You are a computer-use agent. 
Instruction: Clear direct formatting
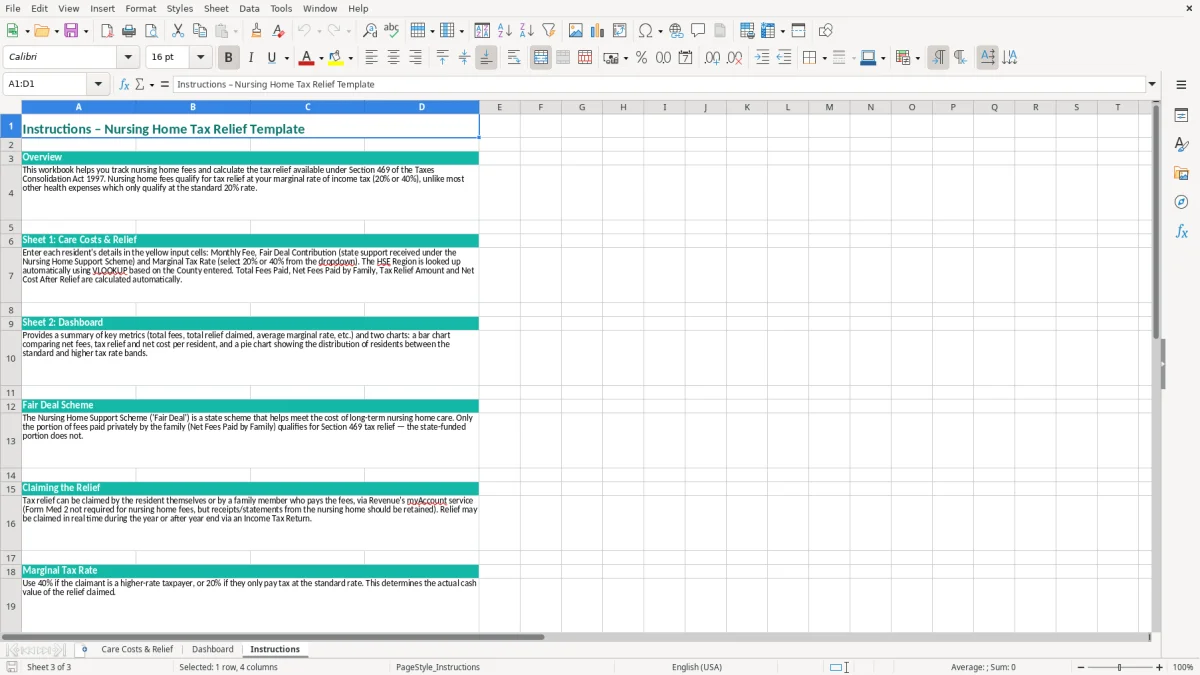tap(278, 31)
